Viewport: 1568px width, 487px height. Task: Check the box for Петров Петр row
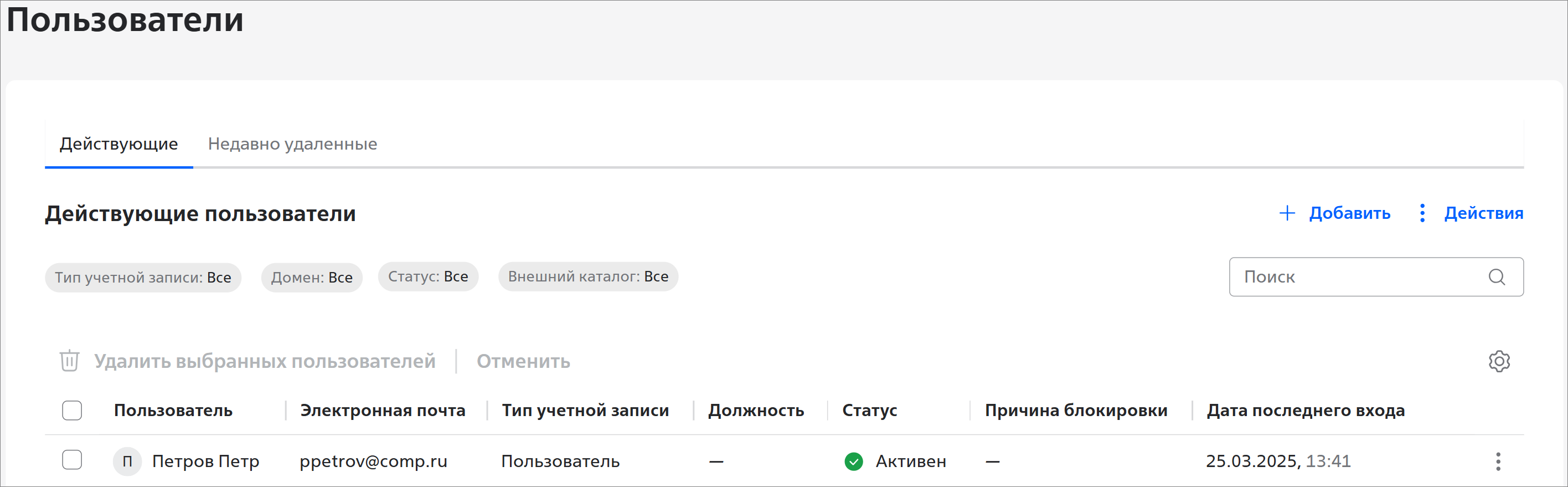[72, 460]
